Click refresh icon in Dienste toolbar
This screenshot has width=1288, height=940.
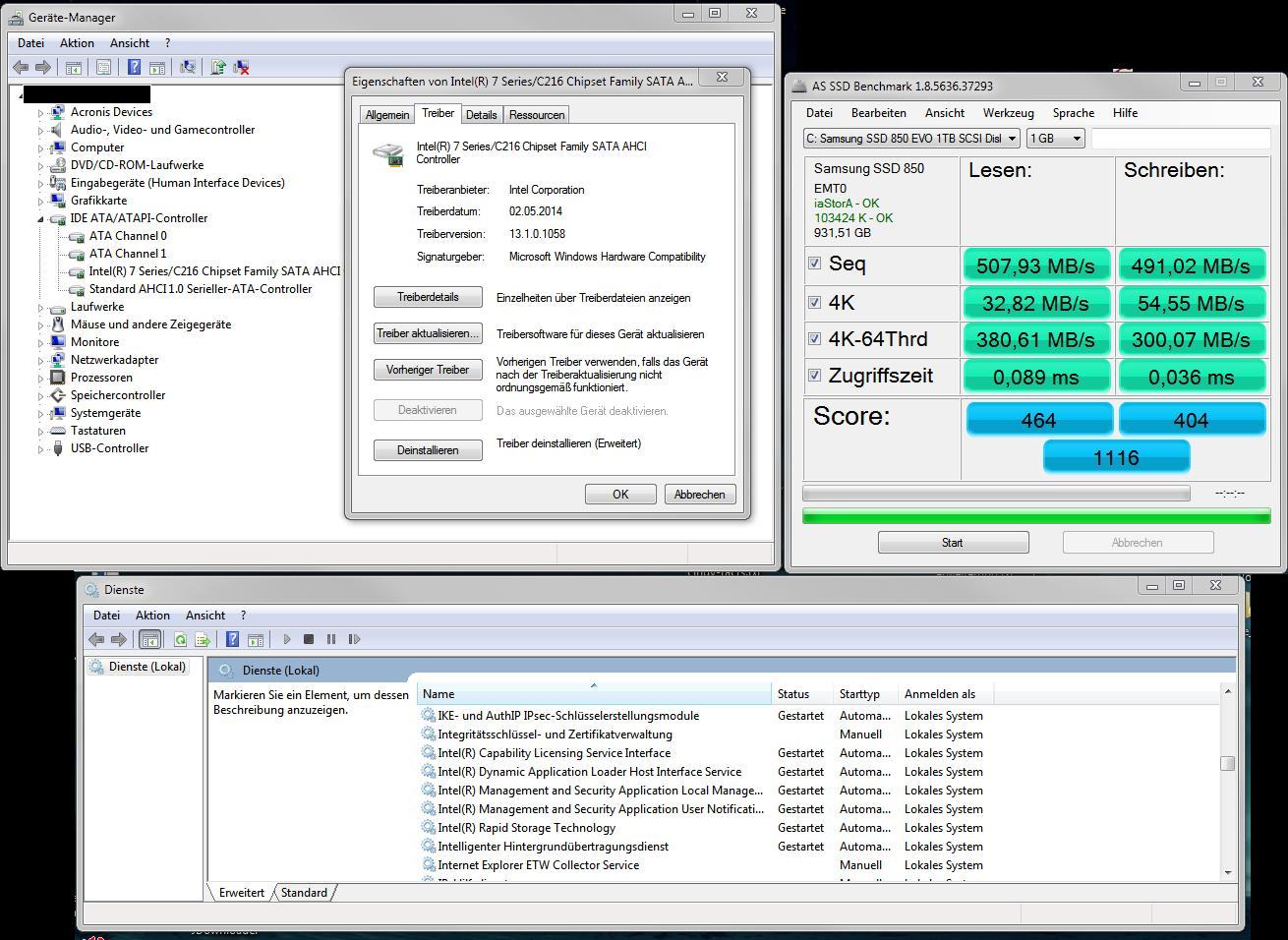tap(180, 639)
